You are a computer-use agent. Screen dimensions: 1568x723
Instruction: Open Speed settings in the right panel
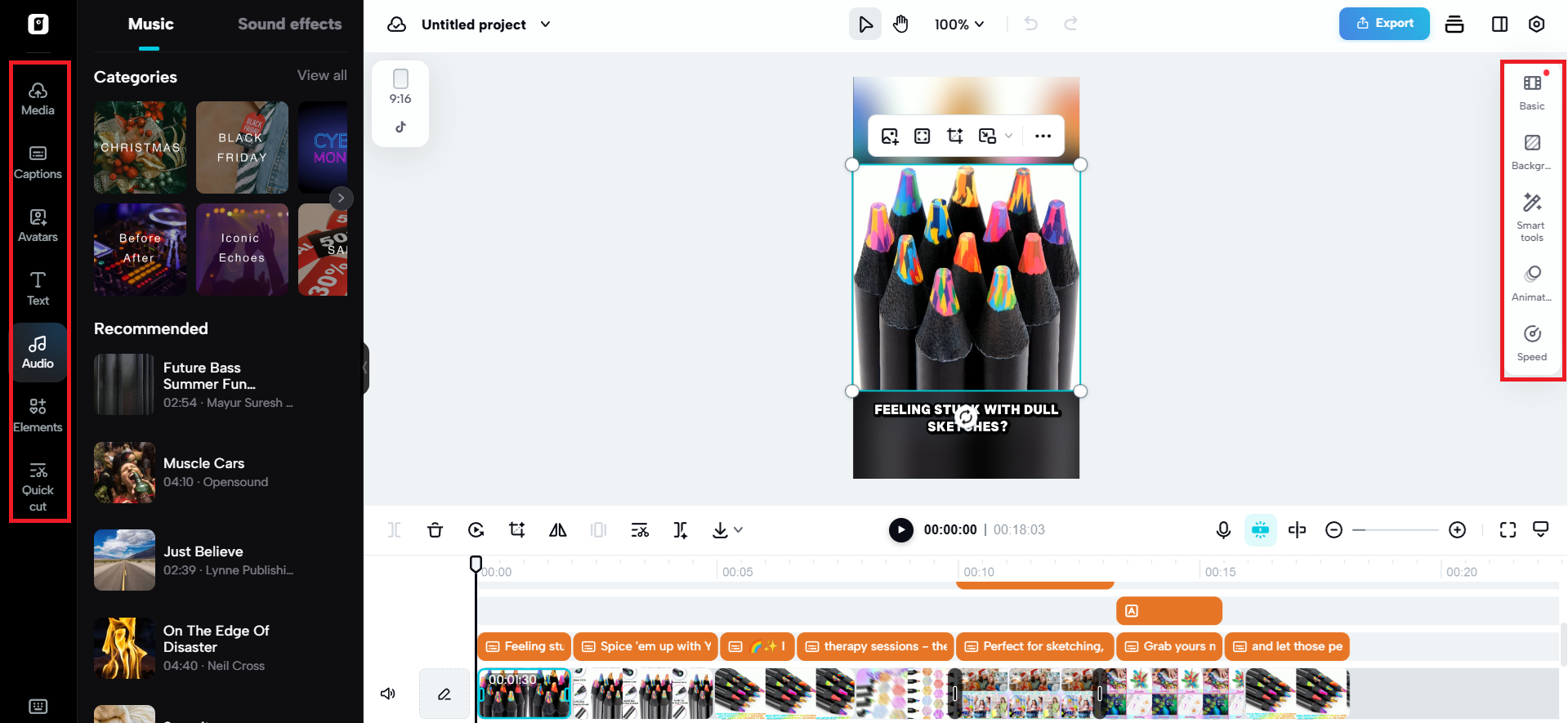1532,343
